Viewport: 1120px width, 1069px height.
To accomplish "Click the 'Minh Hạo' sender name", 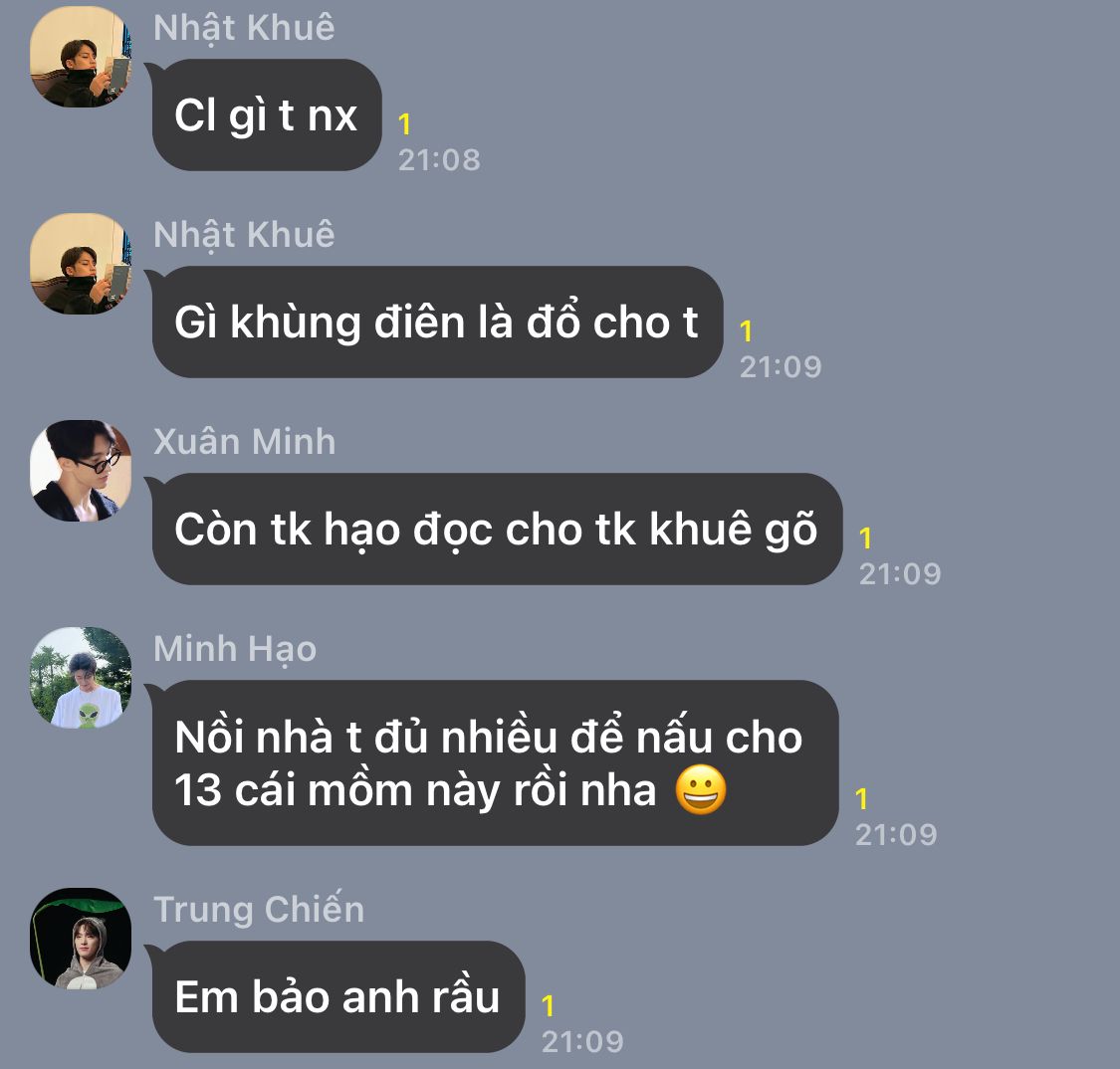I will point(235,650).
